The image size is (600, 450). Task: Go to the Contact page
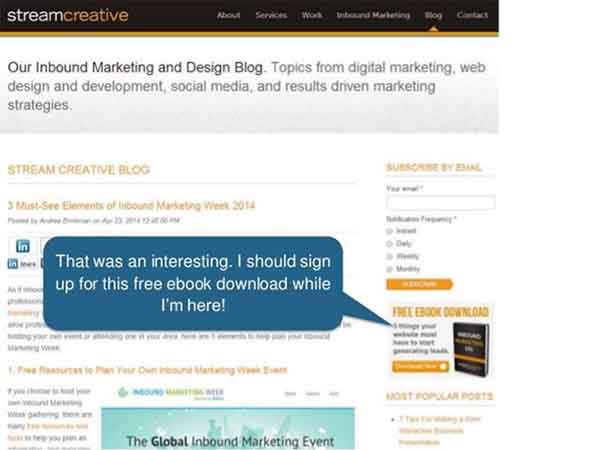(472, 15)
